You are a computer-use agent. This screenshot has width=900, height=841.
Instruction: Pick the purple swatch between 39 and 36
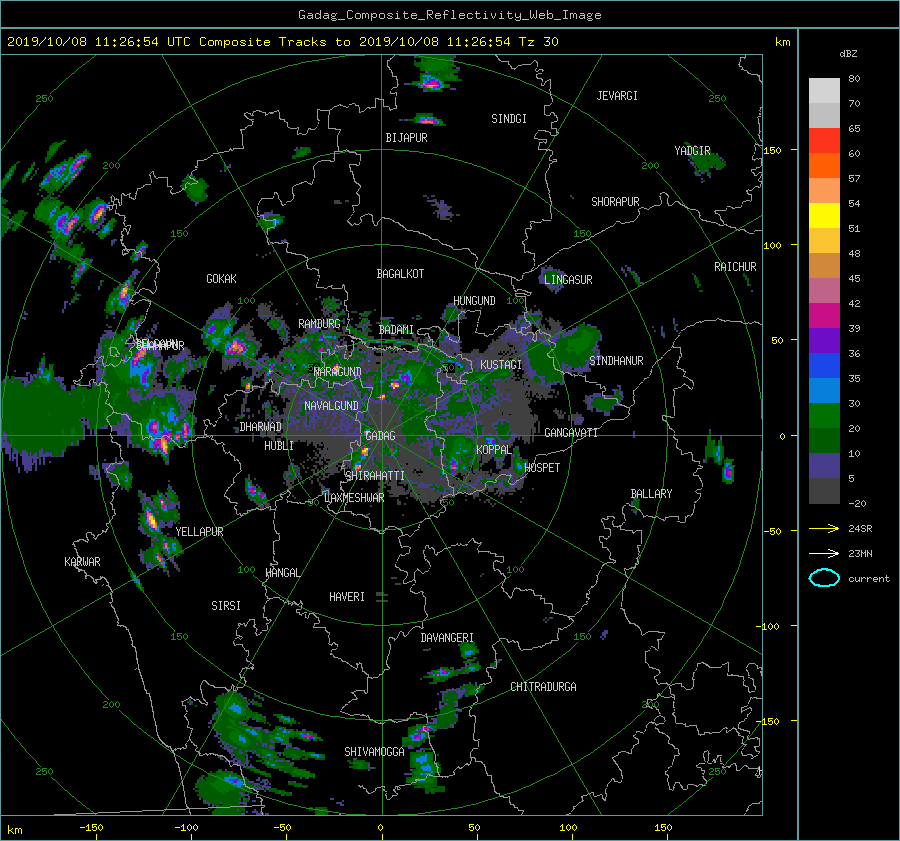824,340
